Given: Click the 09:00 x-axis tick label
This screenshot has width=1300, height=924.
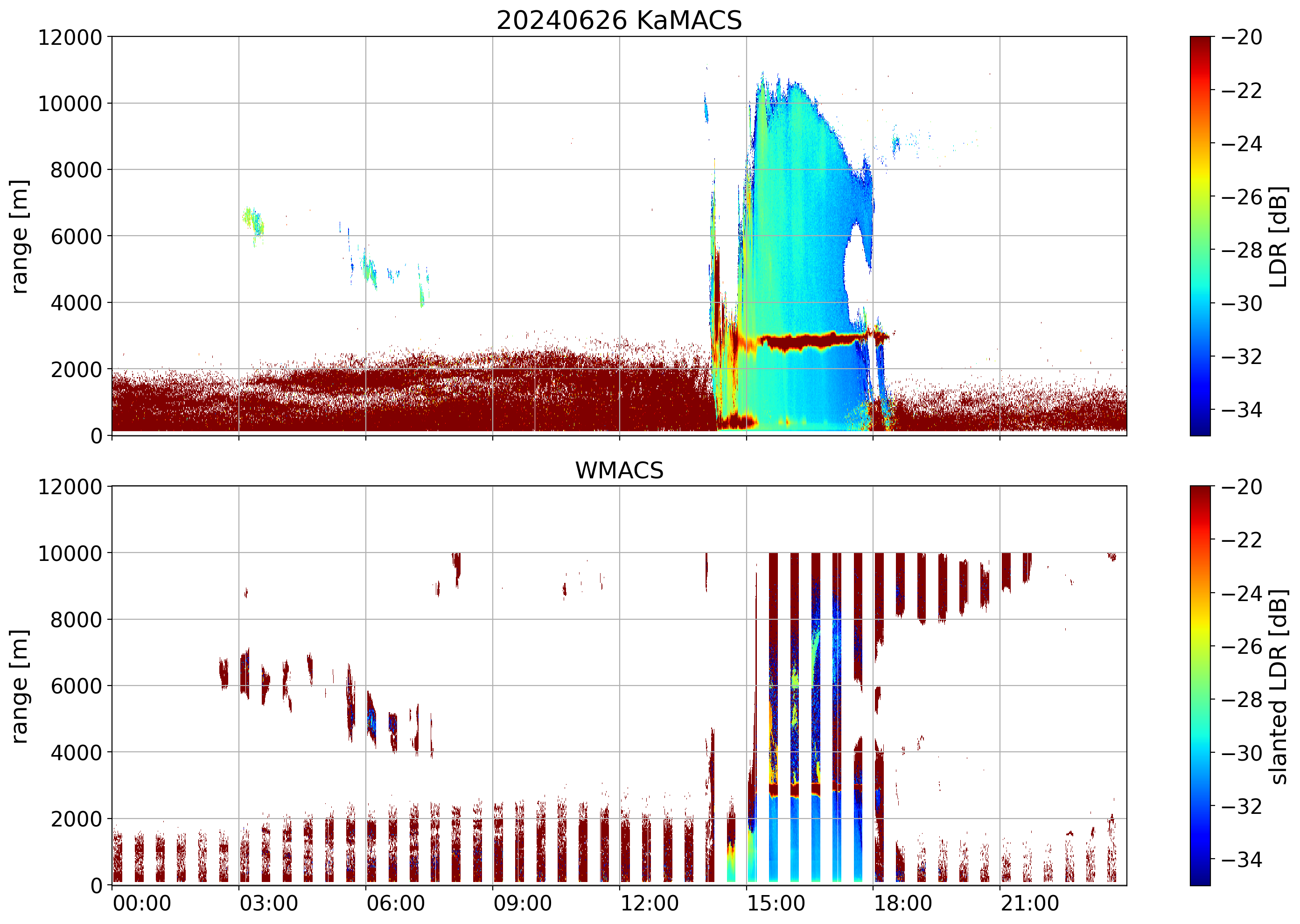Looking at the screenshot, I should pos(522,903).
